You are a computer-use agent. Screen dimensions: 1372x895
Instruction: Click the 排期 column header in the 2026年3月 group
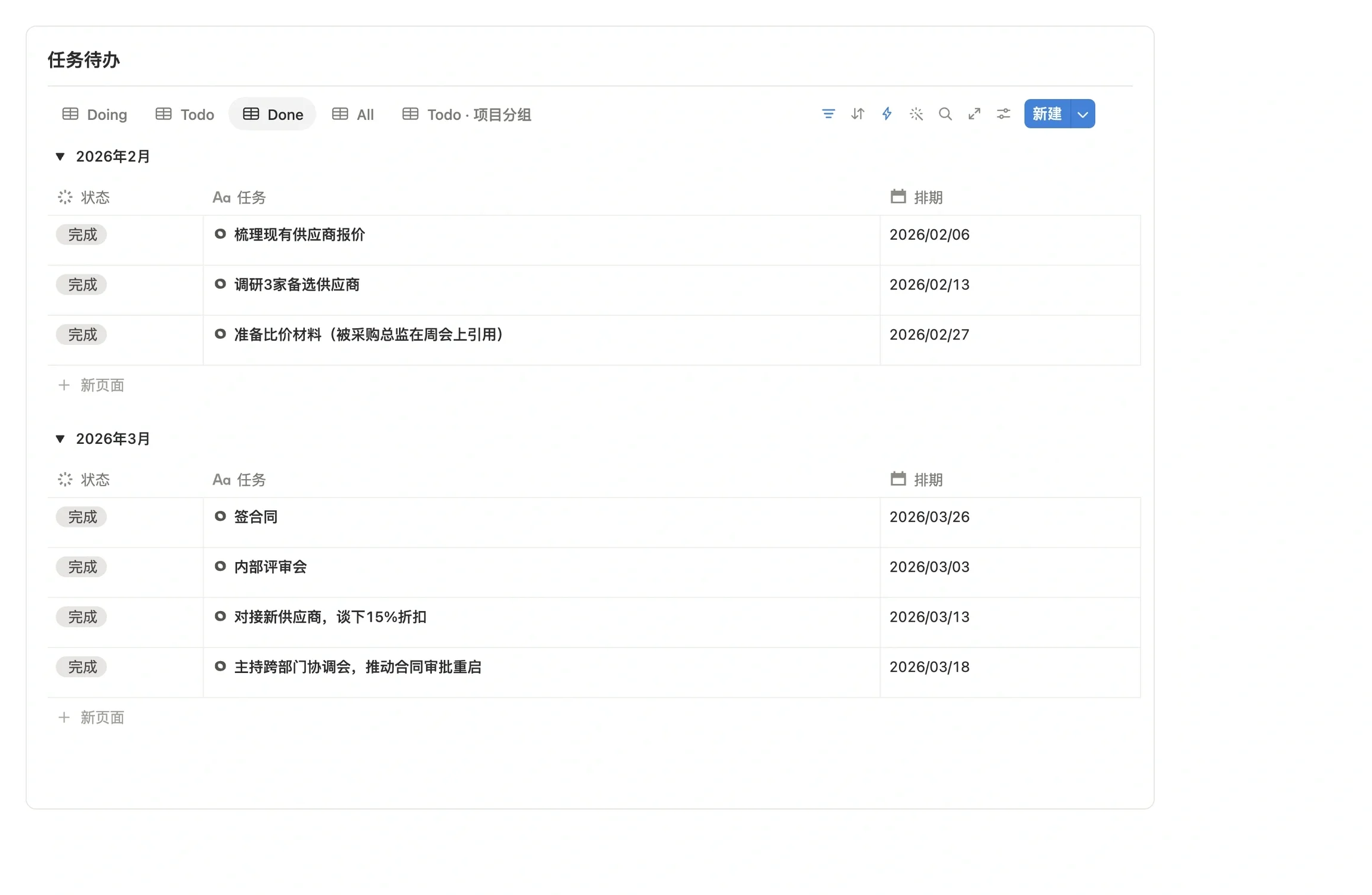pos(917,479)
